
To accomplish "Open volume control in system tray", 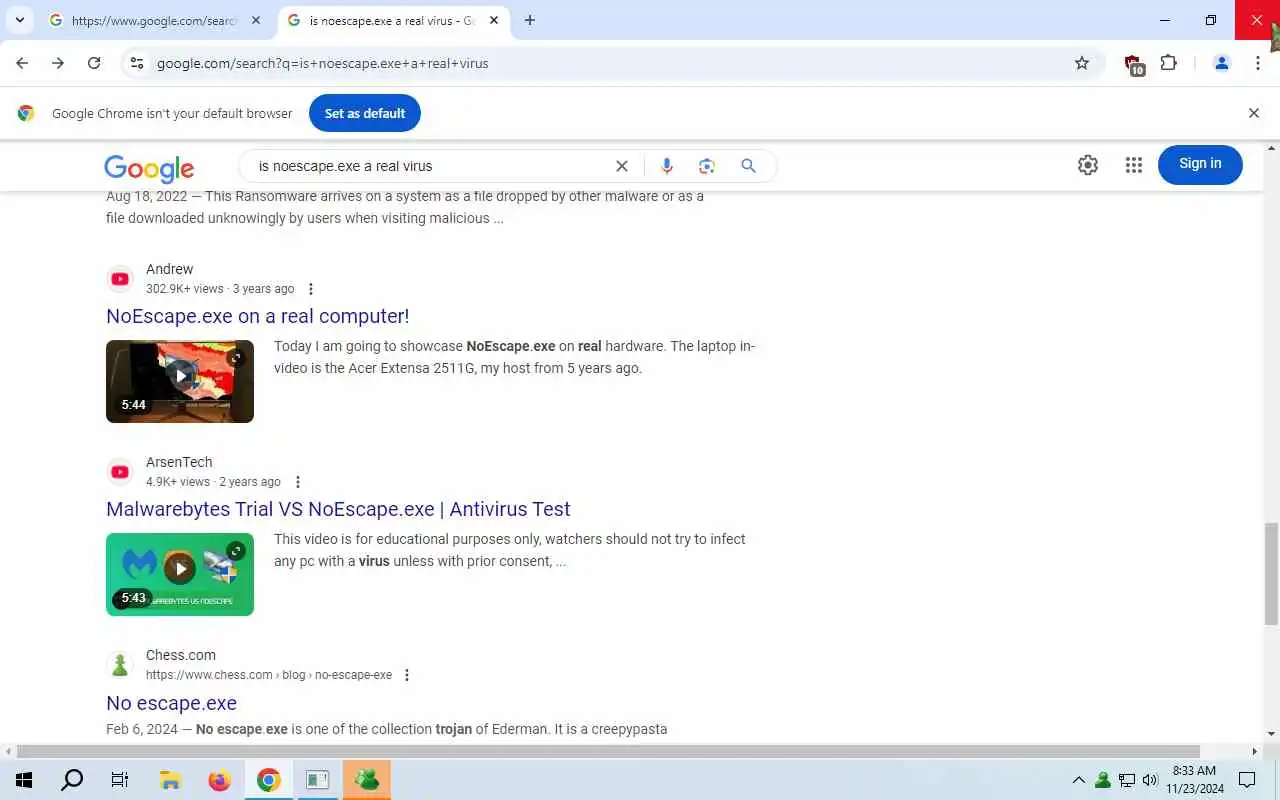I will 1150,780.
